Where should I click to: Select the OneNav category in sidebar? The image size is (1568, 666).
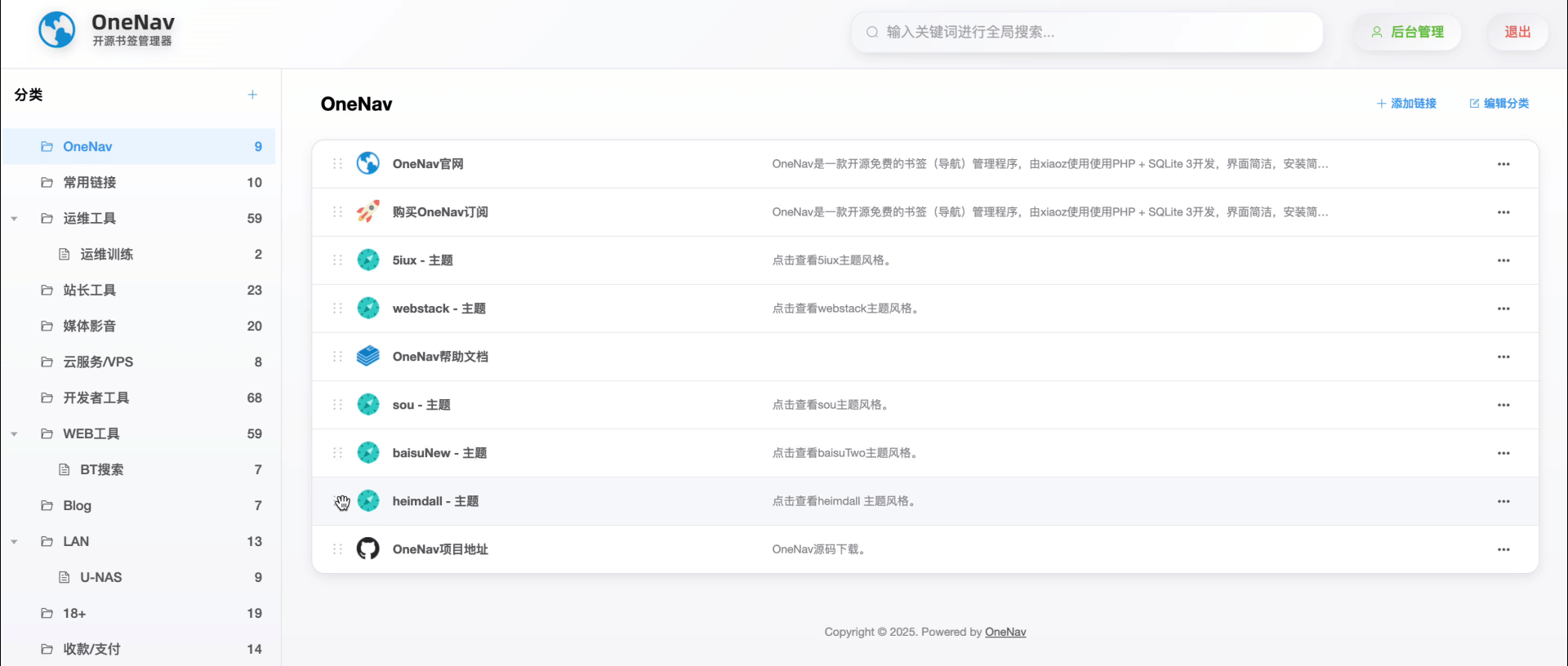(x=139, y=146)
